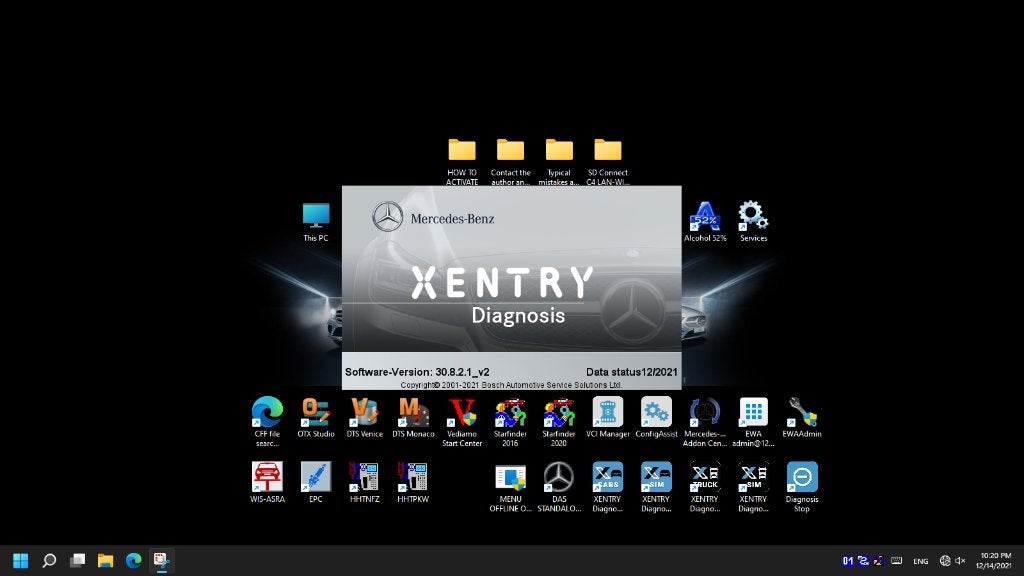1024x576 pixels.
Task: Open Alcohol 52% desktop shortcut
Action: [x=705, y=221]
